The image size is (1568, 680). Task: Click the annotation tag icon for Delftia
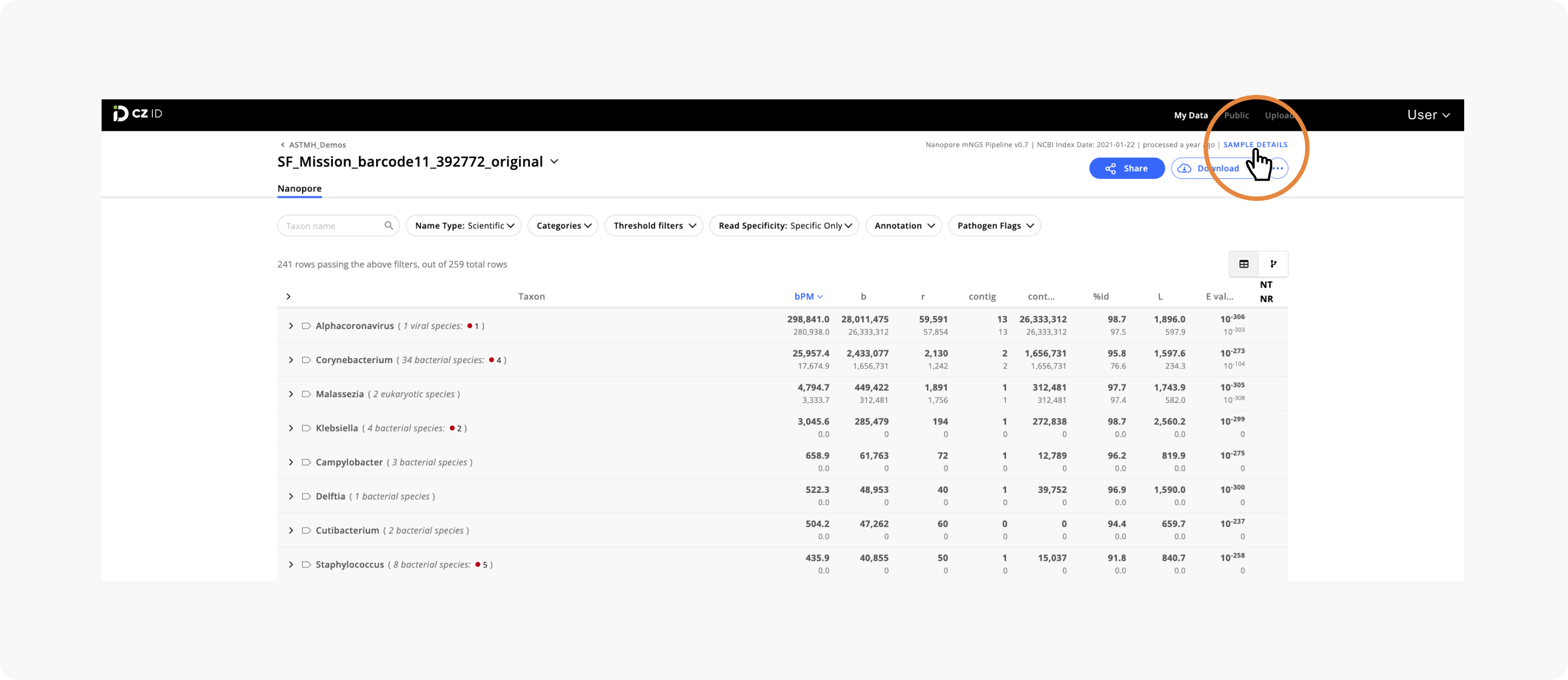306,496
